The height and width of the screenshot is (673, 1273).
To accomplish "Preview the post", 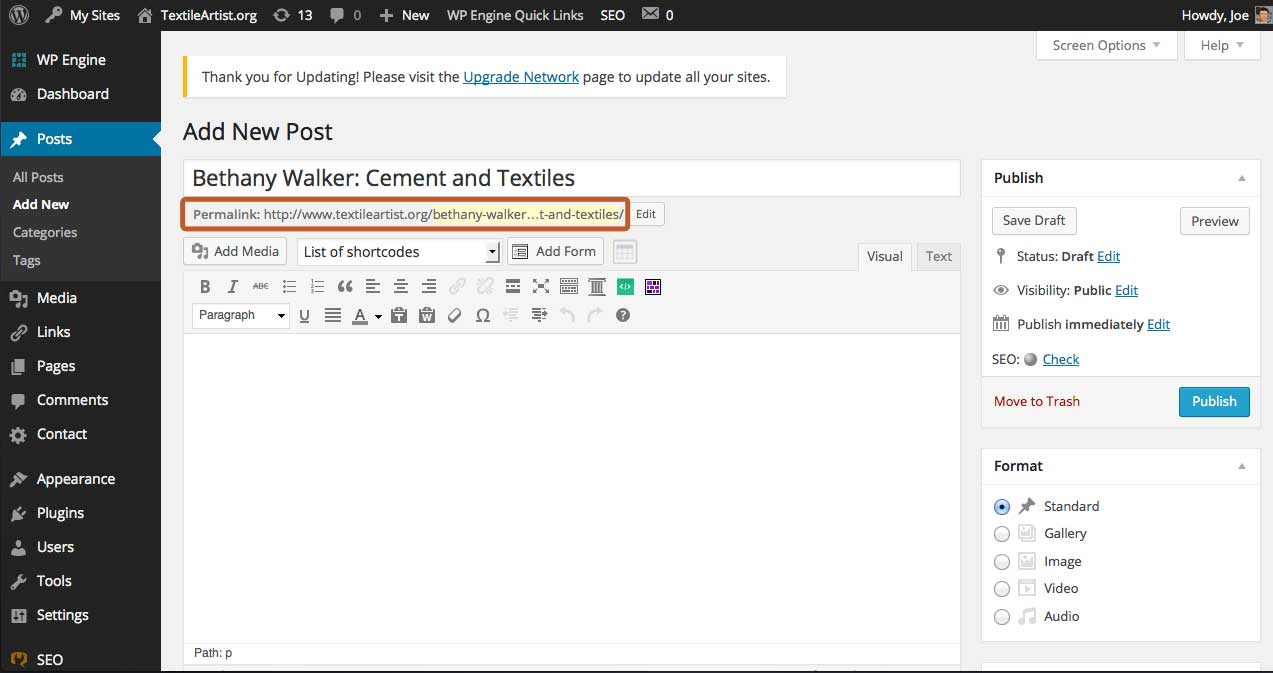I will tap(1215, 221).
